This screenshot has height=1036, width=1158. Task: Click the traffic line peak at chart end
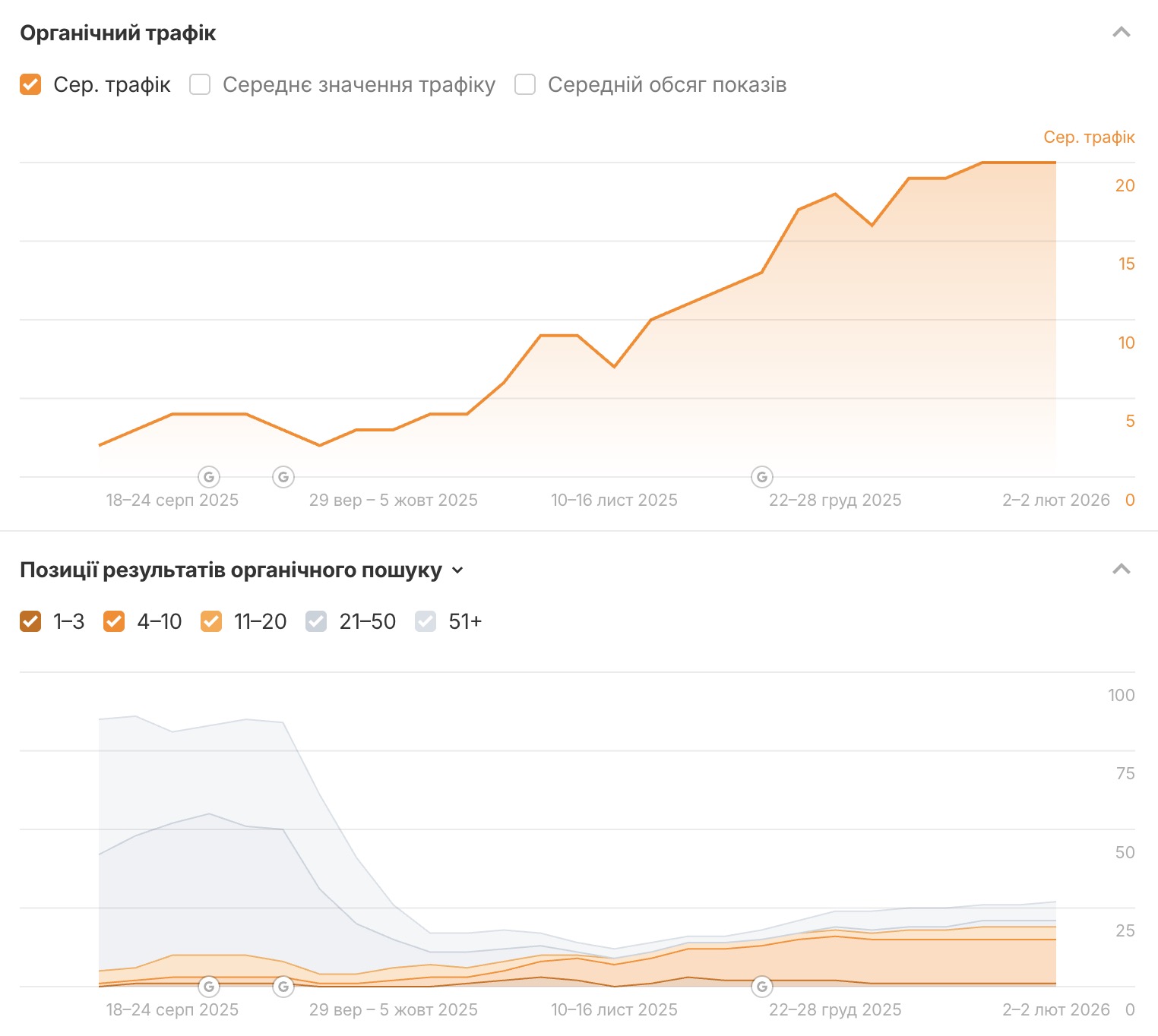click(1055, 163)
